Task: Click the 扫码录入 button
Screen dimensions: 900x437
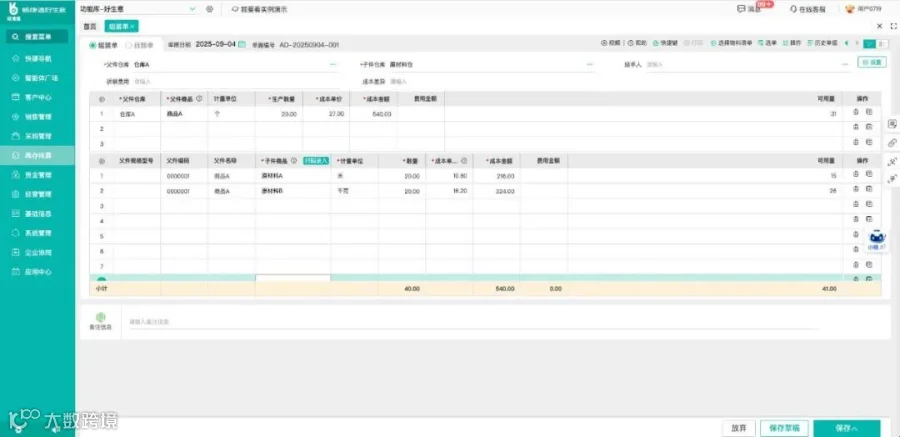Action: [316, 161]
